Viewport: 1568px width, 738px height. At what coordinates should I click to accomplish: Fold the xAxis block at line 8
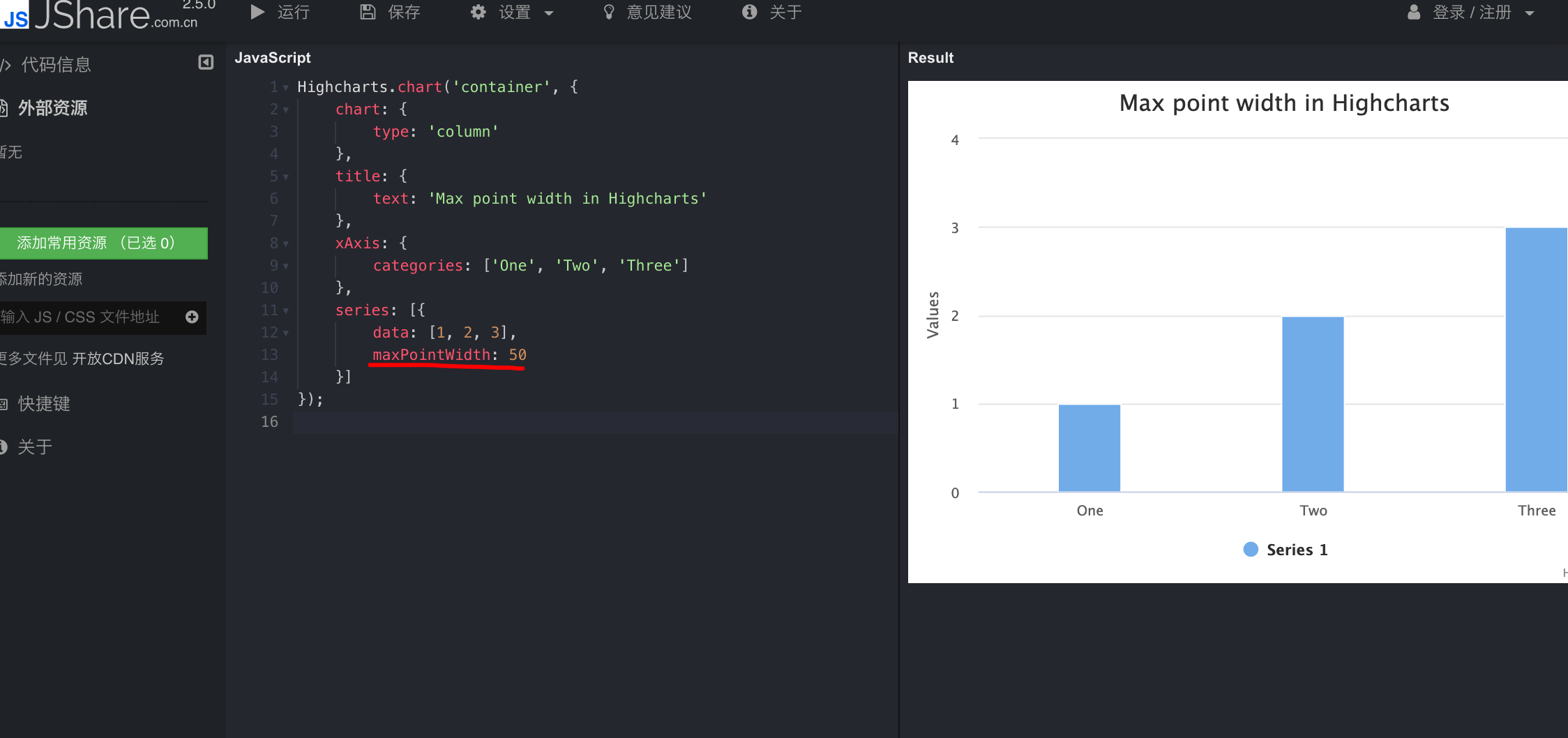click(286, 244)
